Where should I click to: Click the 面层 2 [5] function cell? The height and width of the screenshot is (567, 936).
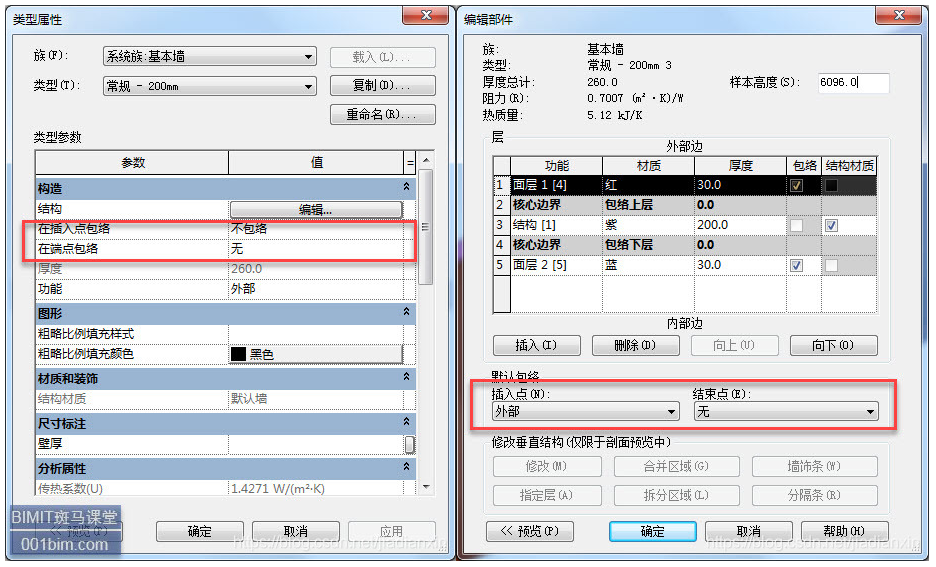pyautogui.click(x=556, y=265)
